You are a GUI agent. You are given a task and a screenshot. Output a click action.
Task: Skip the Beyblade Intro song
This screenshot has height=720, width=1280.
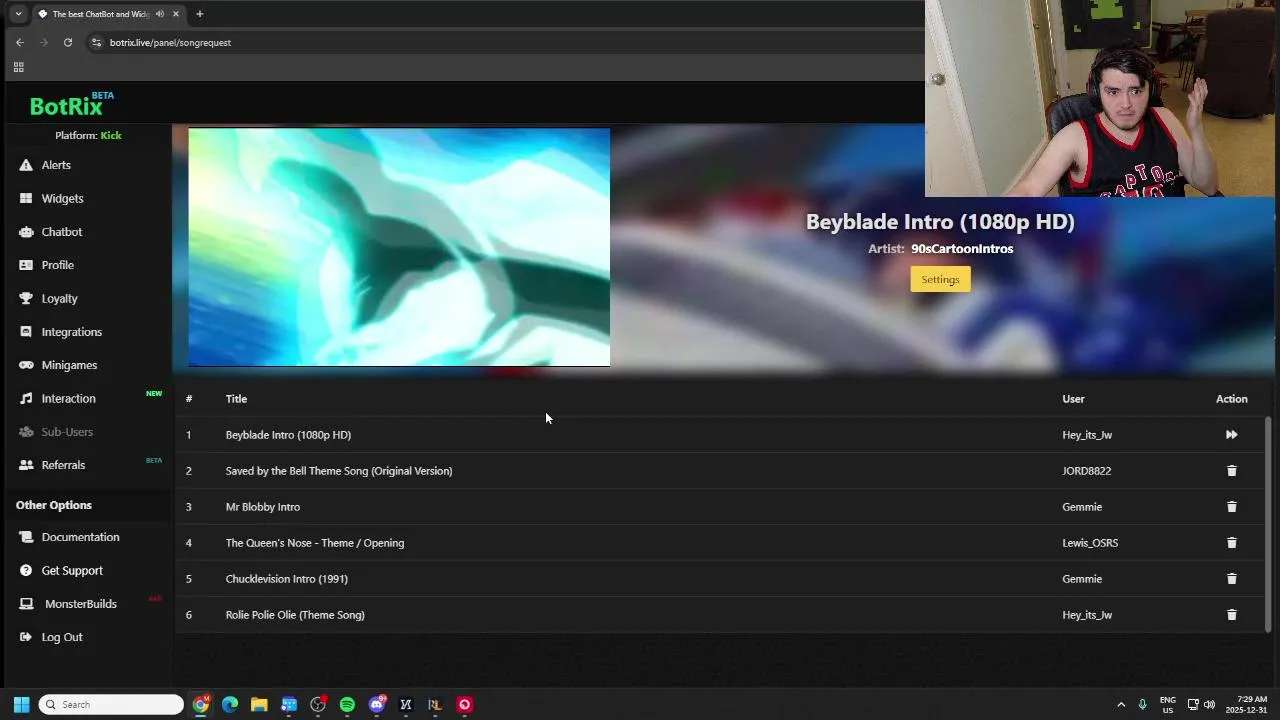1231,435
